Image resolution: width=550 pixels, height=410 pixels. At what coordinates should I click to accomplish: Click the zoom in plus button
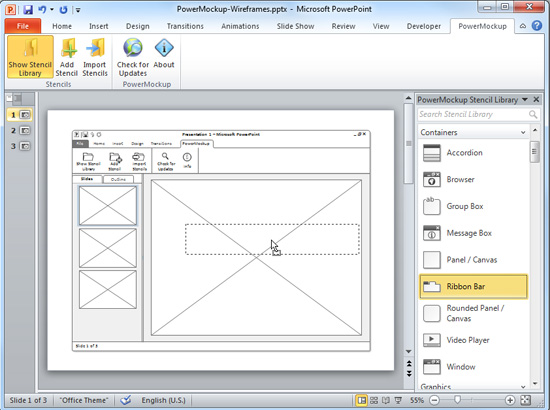coord(510,400)
